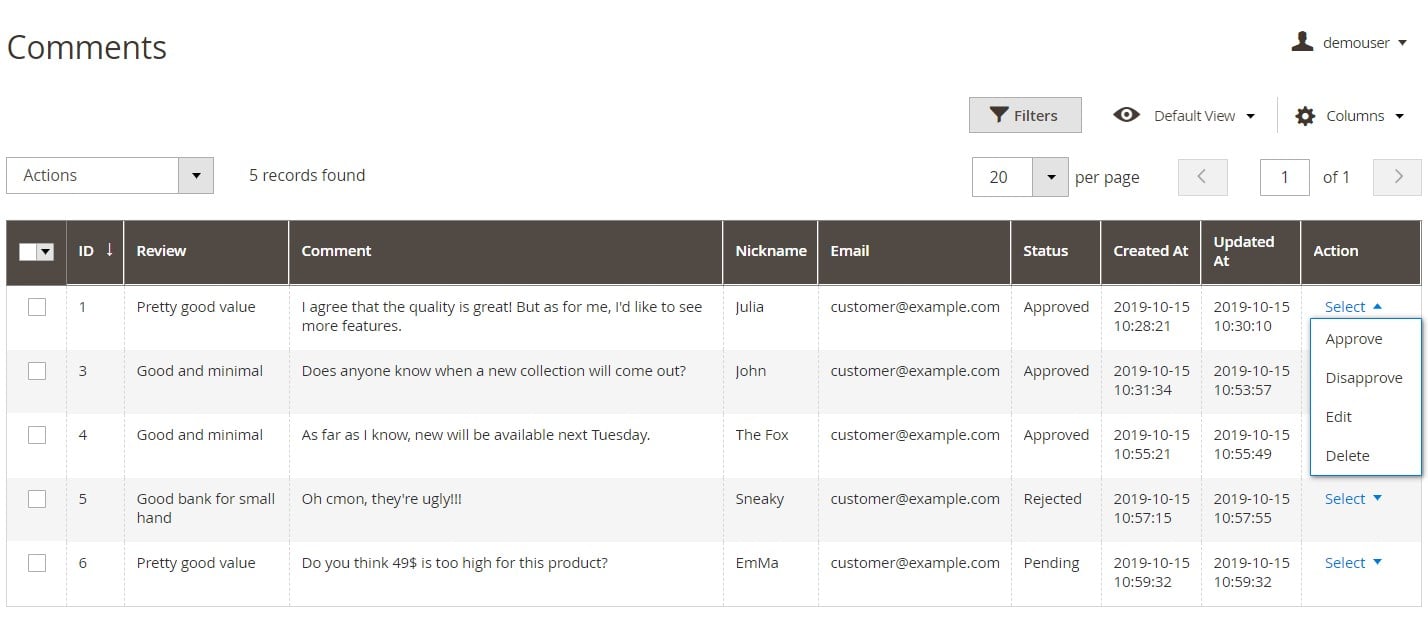Open the Select menu in Sneaky's row
The width and height of the screenshot is (1428, 617).
click(1353, 499)
